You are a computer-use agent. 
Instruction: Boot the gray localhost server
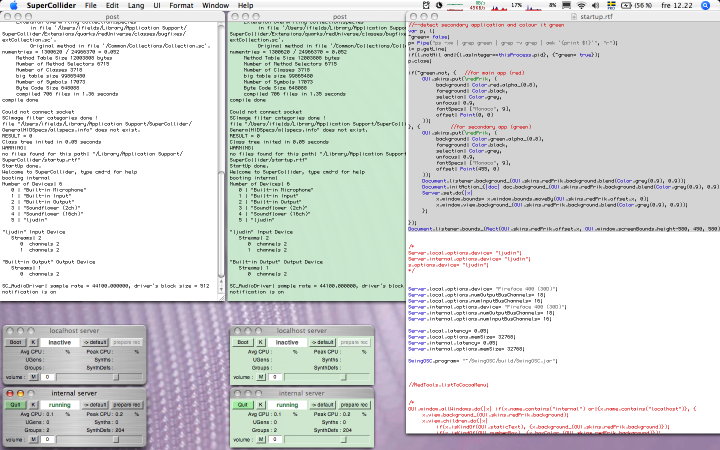point(16,343)
